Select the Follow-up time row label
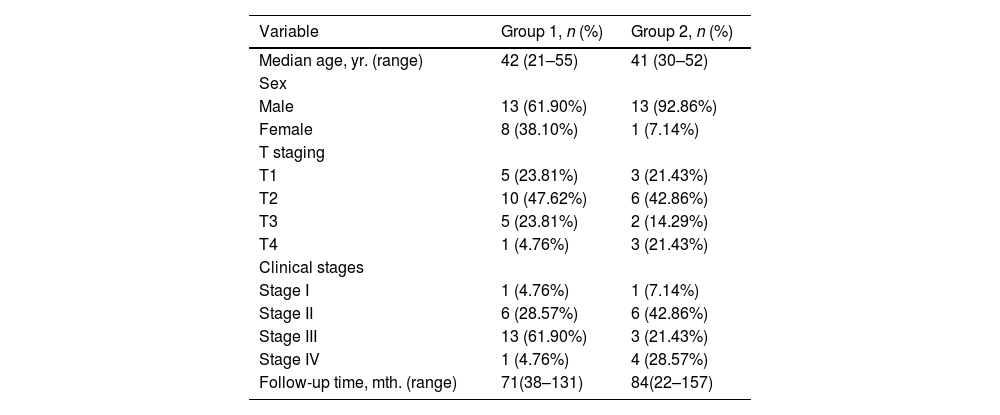This screenshot has width=1000, height=415. [357, 382]
